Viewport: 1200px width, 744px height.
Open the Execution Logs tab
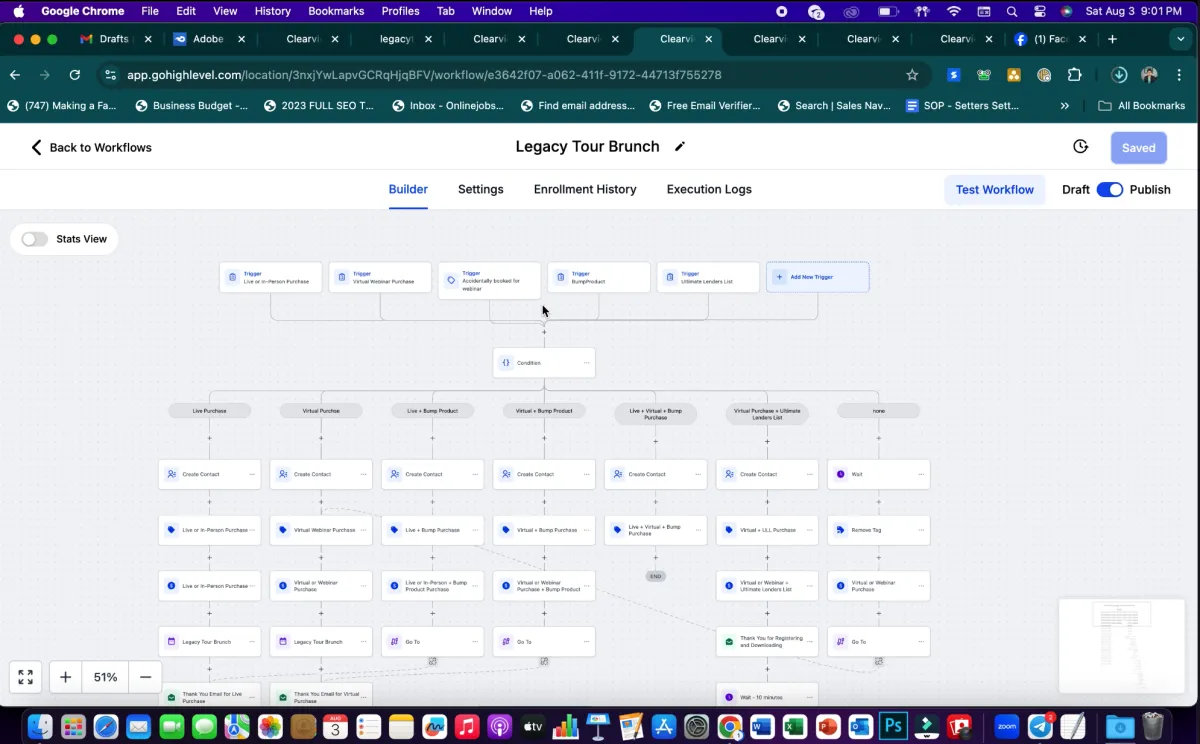(709, 189)
